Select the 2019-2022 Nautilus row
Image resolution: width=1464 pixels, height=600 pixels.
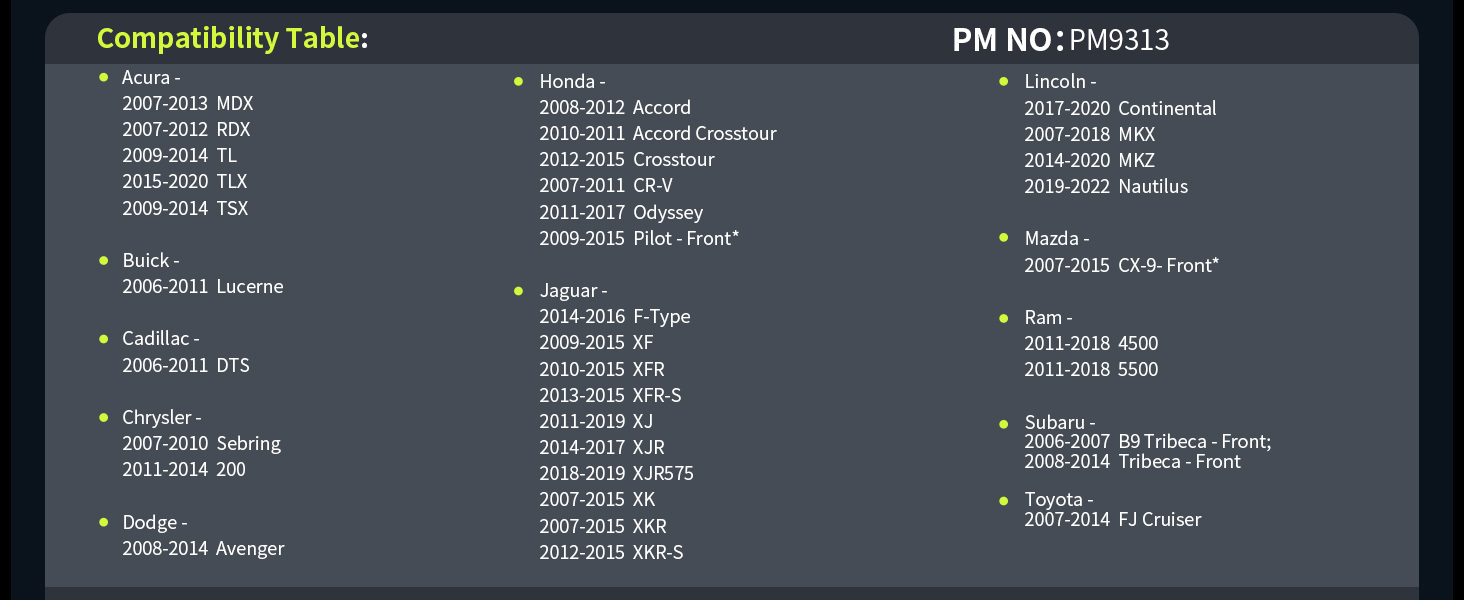[x=1106, y=187]
